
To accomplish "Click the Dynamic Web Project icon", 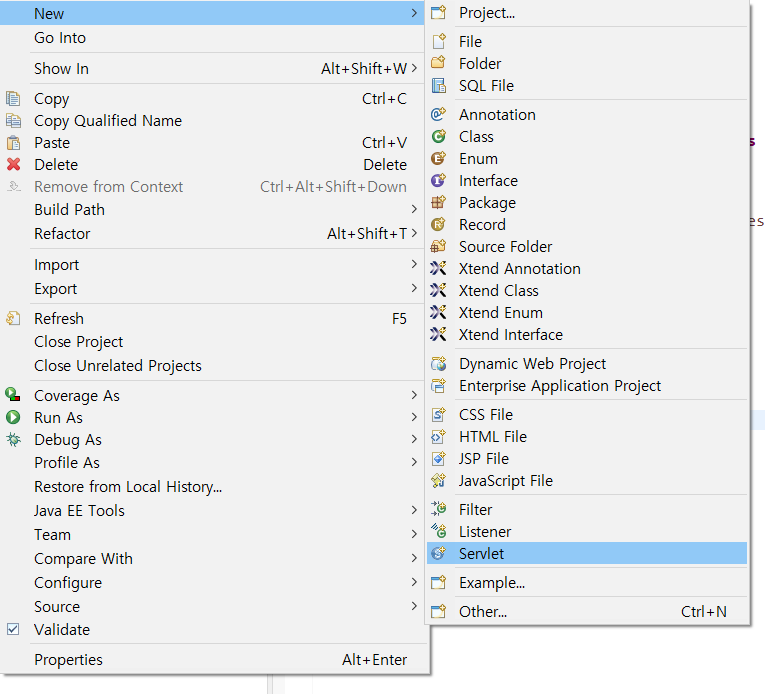I will click(438, 363).
